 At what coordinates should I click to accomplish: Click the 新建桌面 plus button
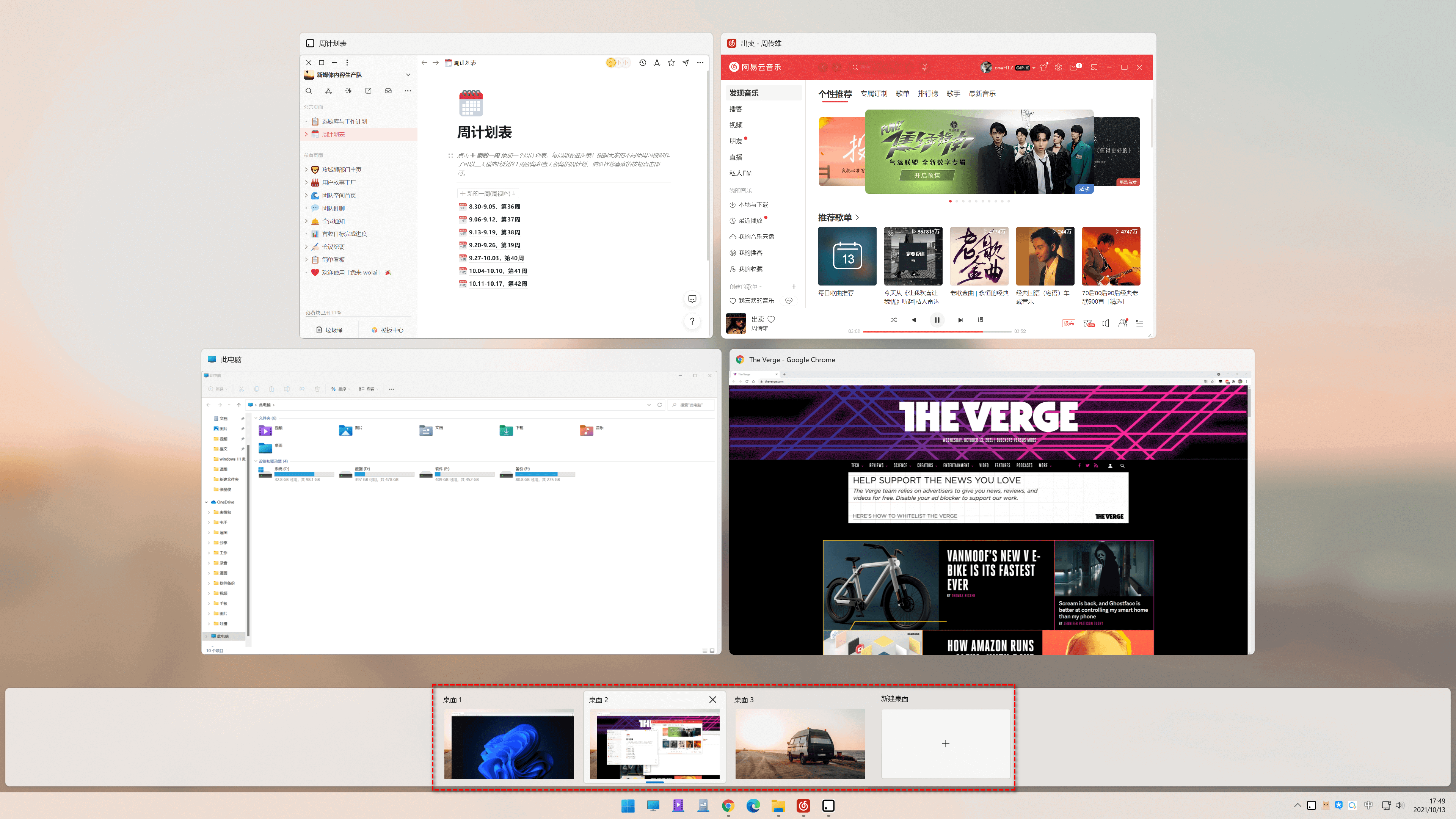tap(945, 744)
